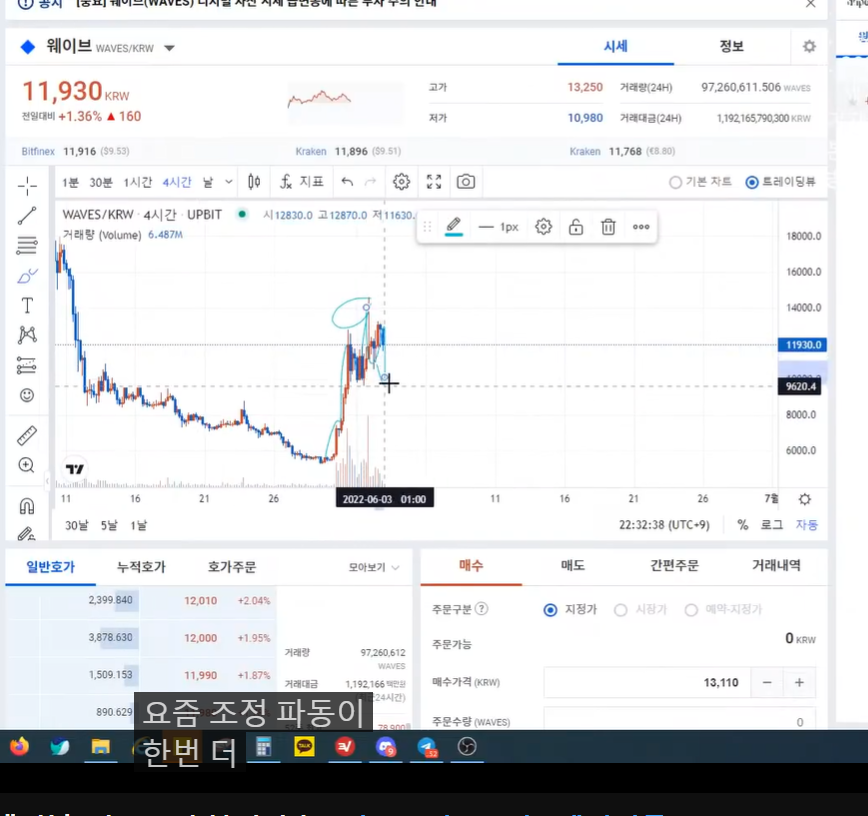This screenshot has width=868, height=816.
Task: Set chart interval to 1분
Action: 70,182
